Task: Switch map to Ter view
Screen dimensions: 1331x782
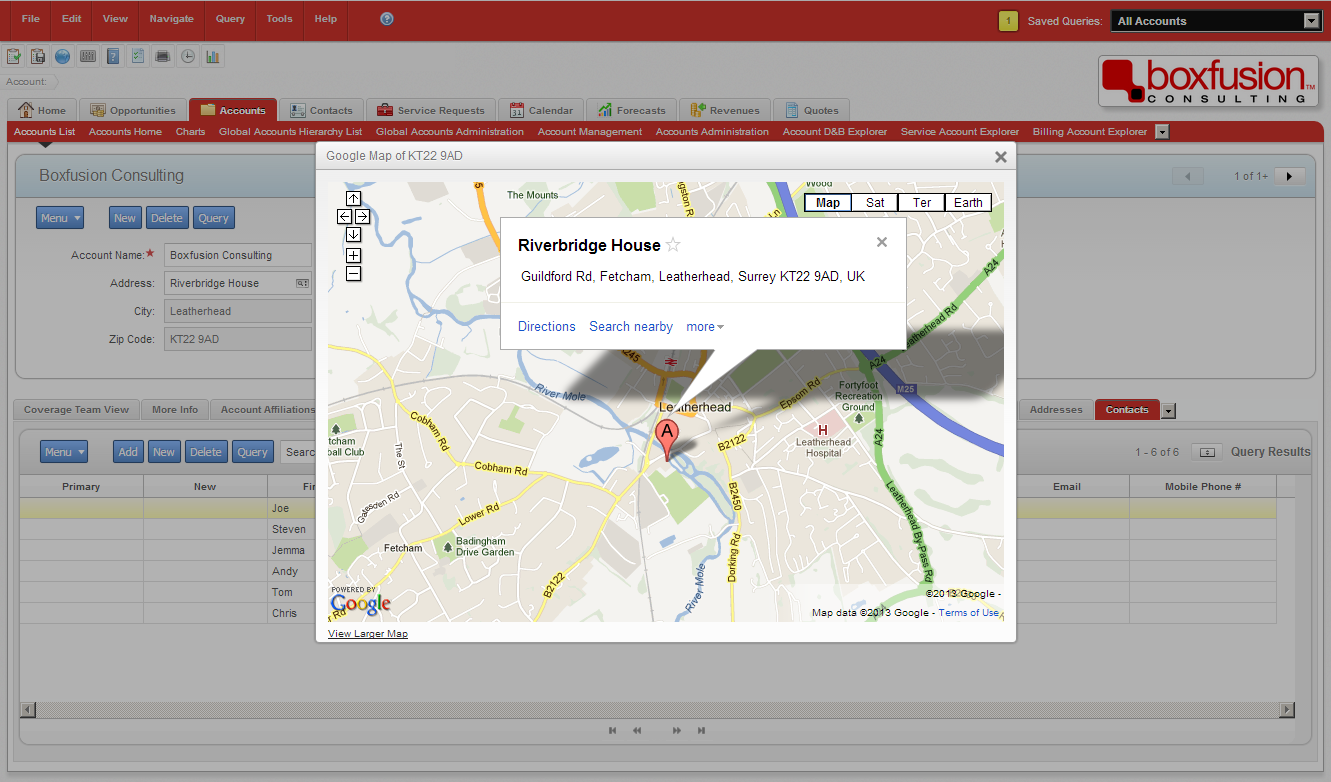Action: point(922,203)
